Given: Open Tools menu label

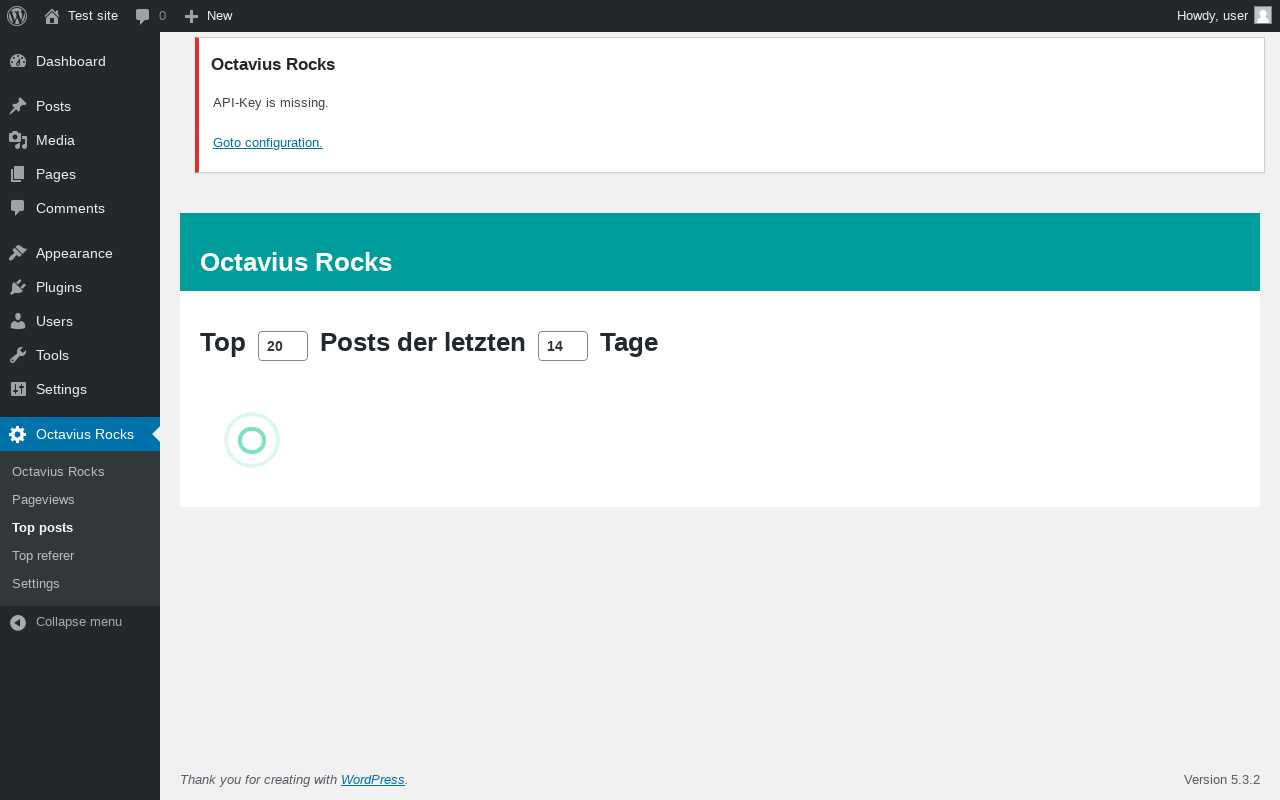Looking at the screenshot, I should coord(52,355).
